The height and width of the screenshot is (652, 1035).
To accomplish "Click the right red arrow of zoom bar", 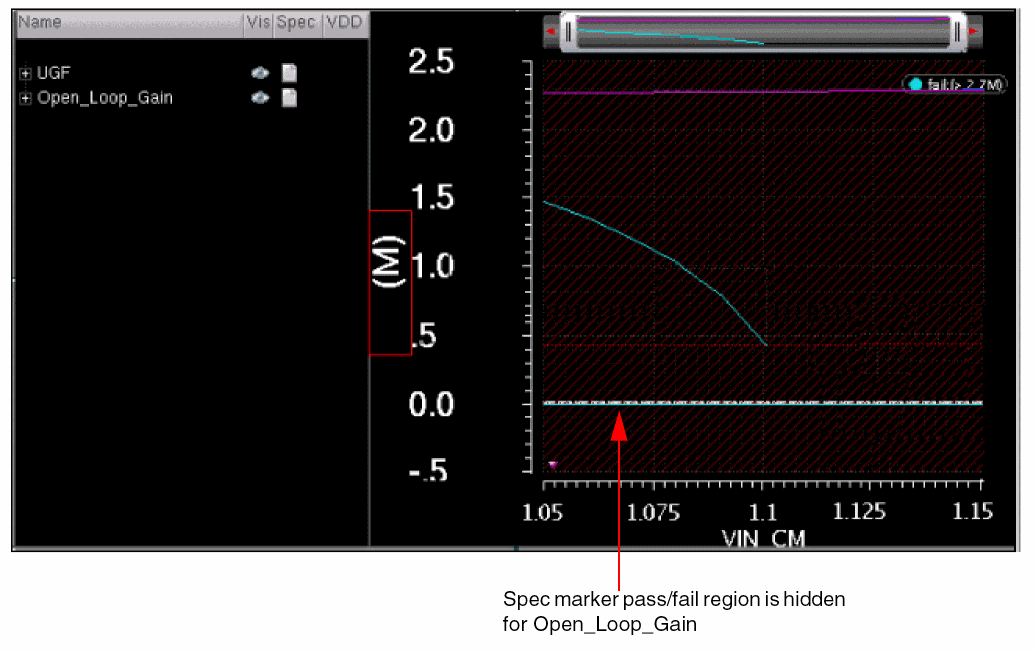I will 975,32.
